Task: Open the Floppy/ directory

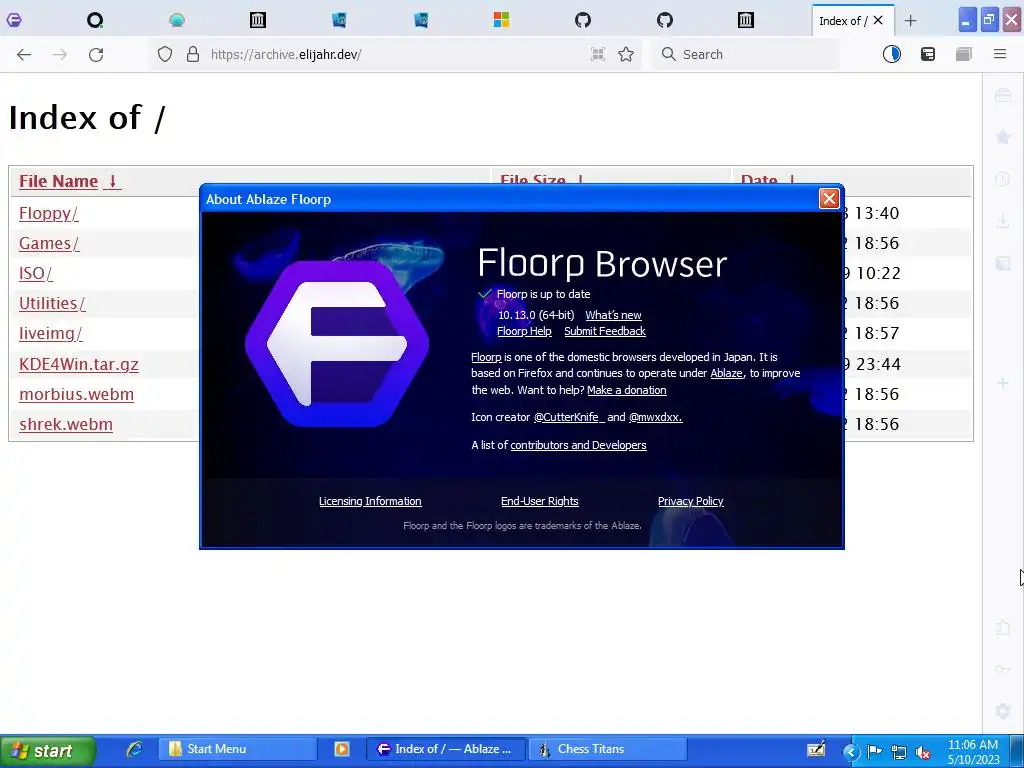Action: point(48,214)
